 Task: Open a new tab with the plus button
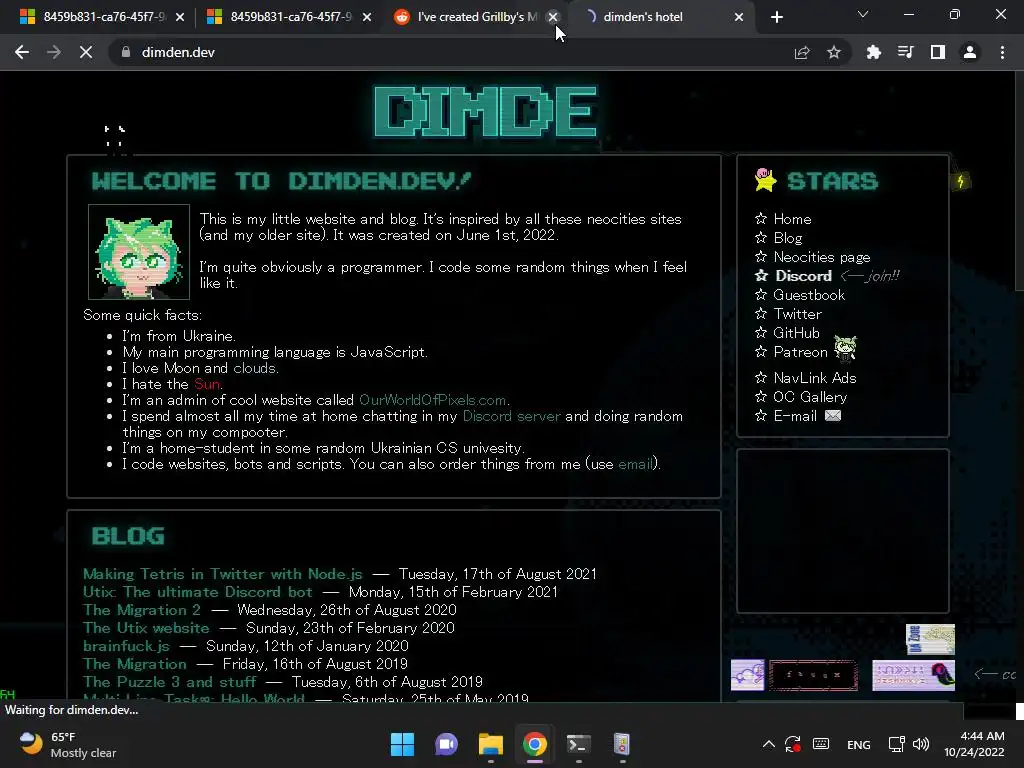776,17
